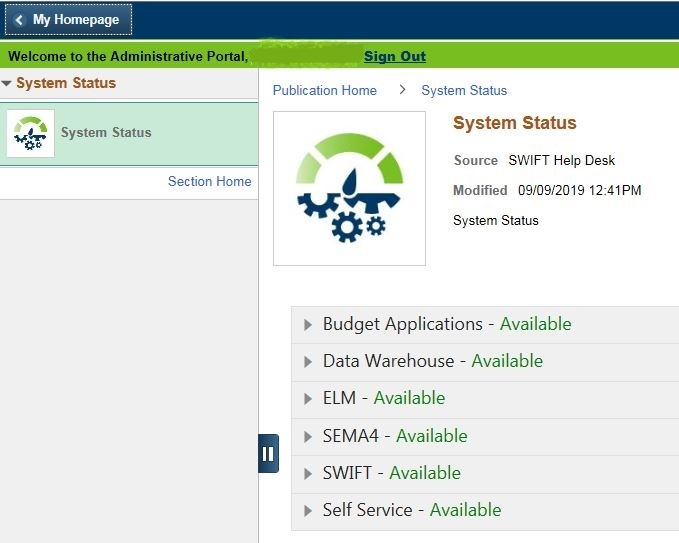Expand the Self Service arrow
Image resolution: width=679 pixels, height=543 pixels.
click(x=308, y=511)
